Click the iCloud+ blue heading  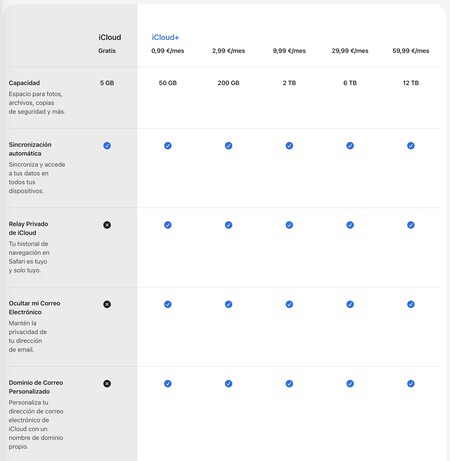pos(165,37)
